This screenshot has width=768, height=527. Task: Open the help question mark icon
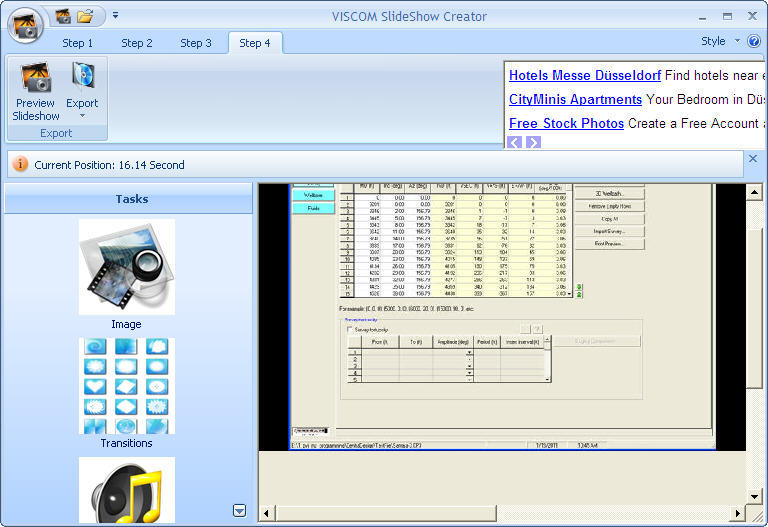(754, 41)
